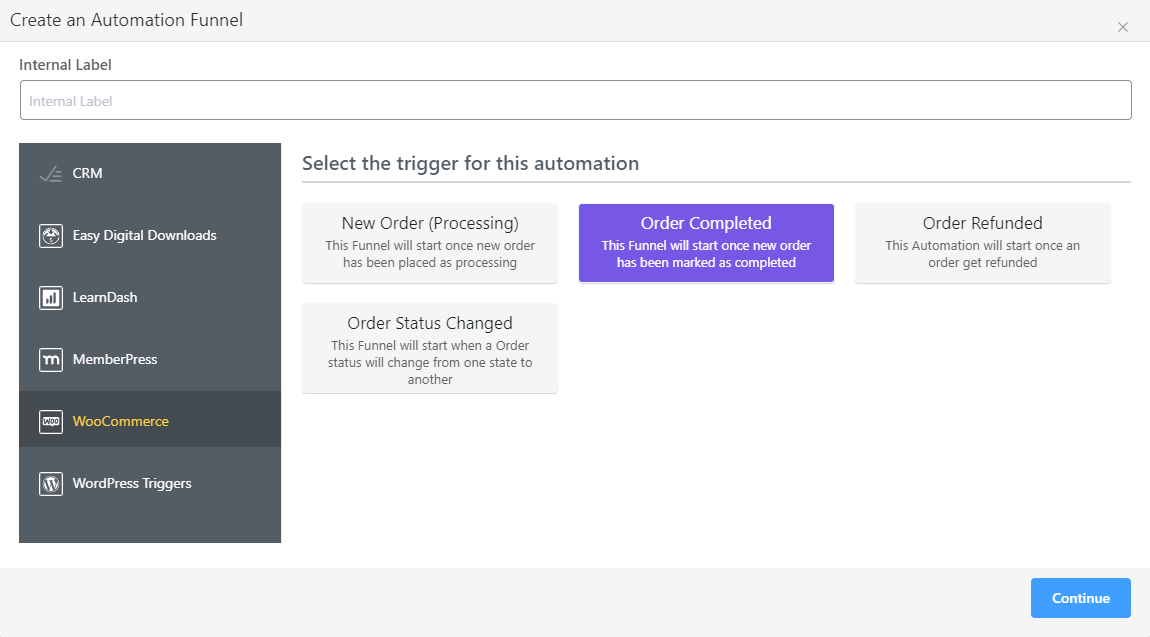Switch to Easy Digital Downloads triggers
Image resolution: width=1150 pixels, height=637 pixels.
[x=144, y=235]
